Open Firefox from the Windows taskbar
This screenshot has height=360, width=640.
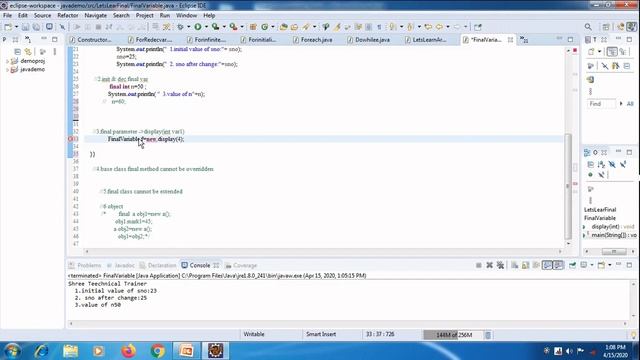(128, 351)
